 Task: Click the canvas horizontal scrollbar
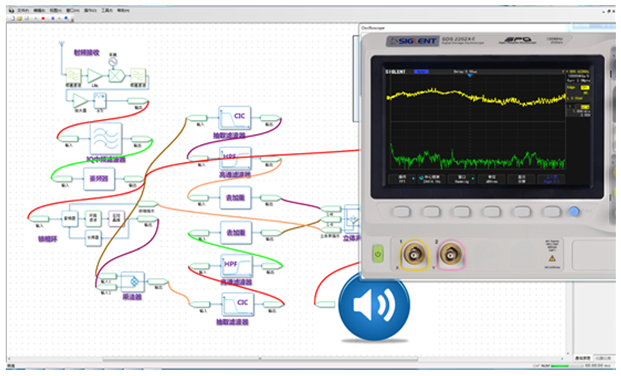click(260, 359)
